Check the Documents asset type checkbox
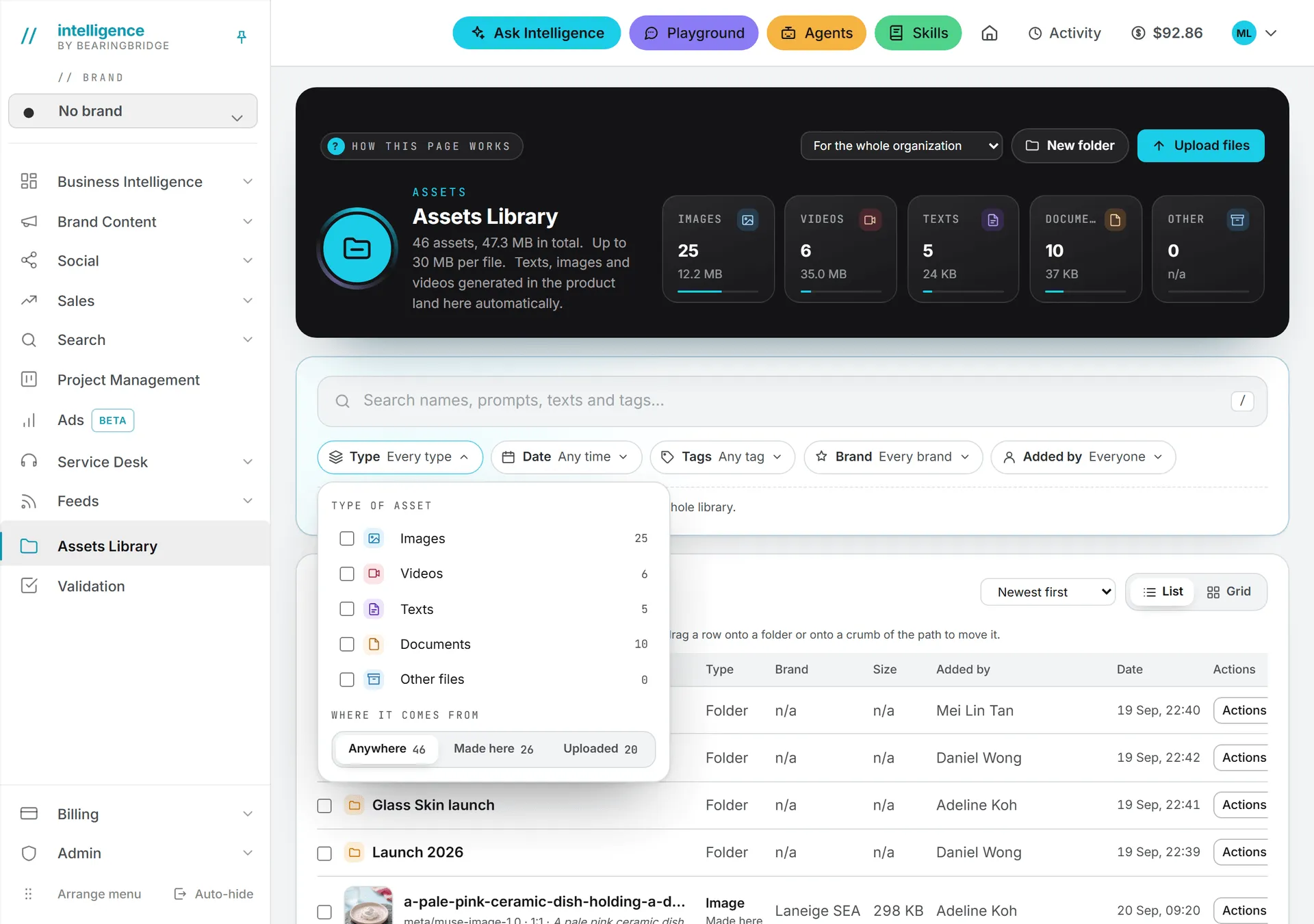1314x924 pixels. [347, 644]
